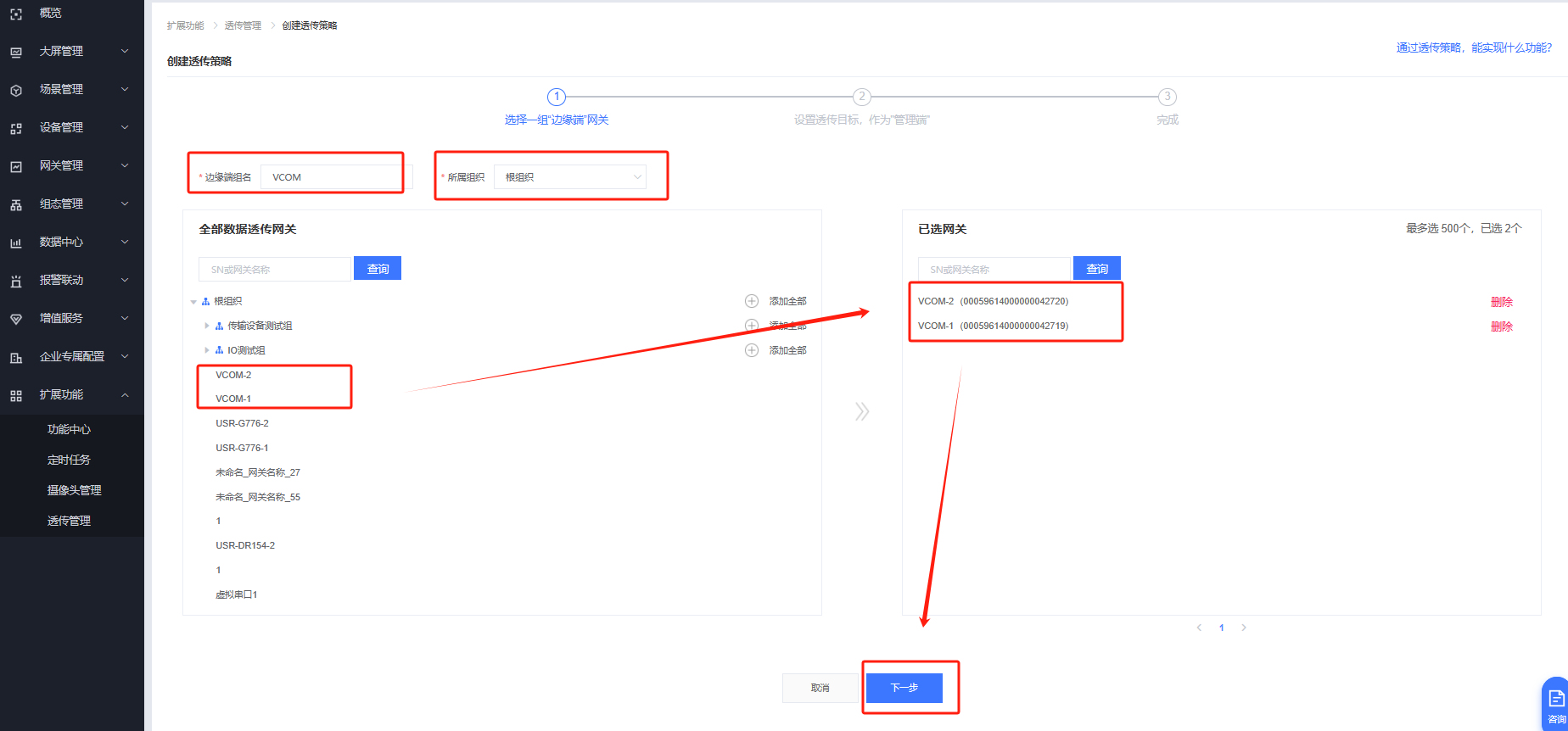Viewport: 1568px width, 731px height.
Task: Open the 通过透传策略 help link
Action: 1474,47
